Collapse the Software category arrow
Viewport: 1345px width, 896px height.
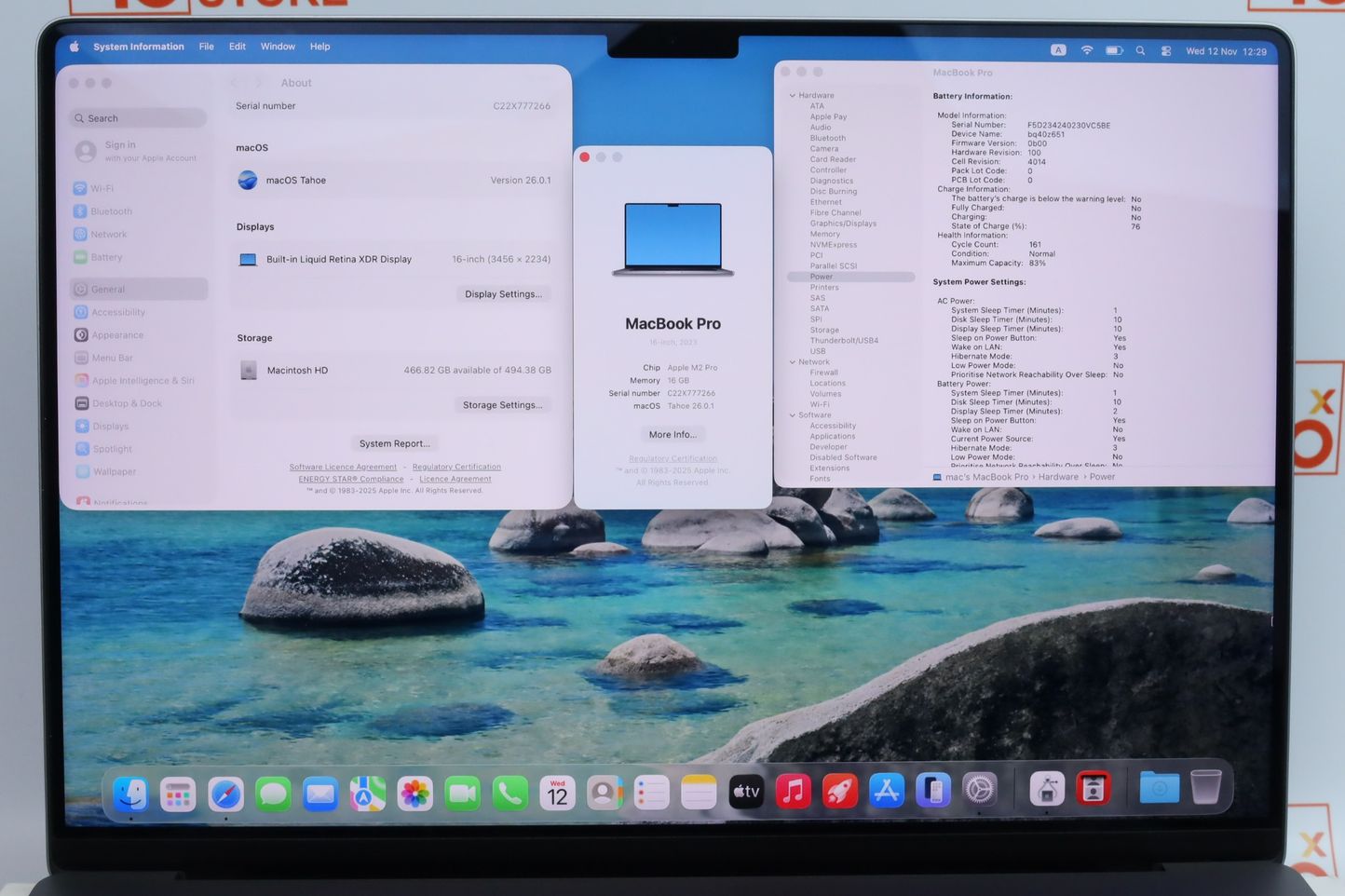tap(793, 415)
